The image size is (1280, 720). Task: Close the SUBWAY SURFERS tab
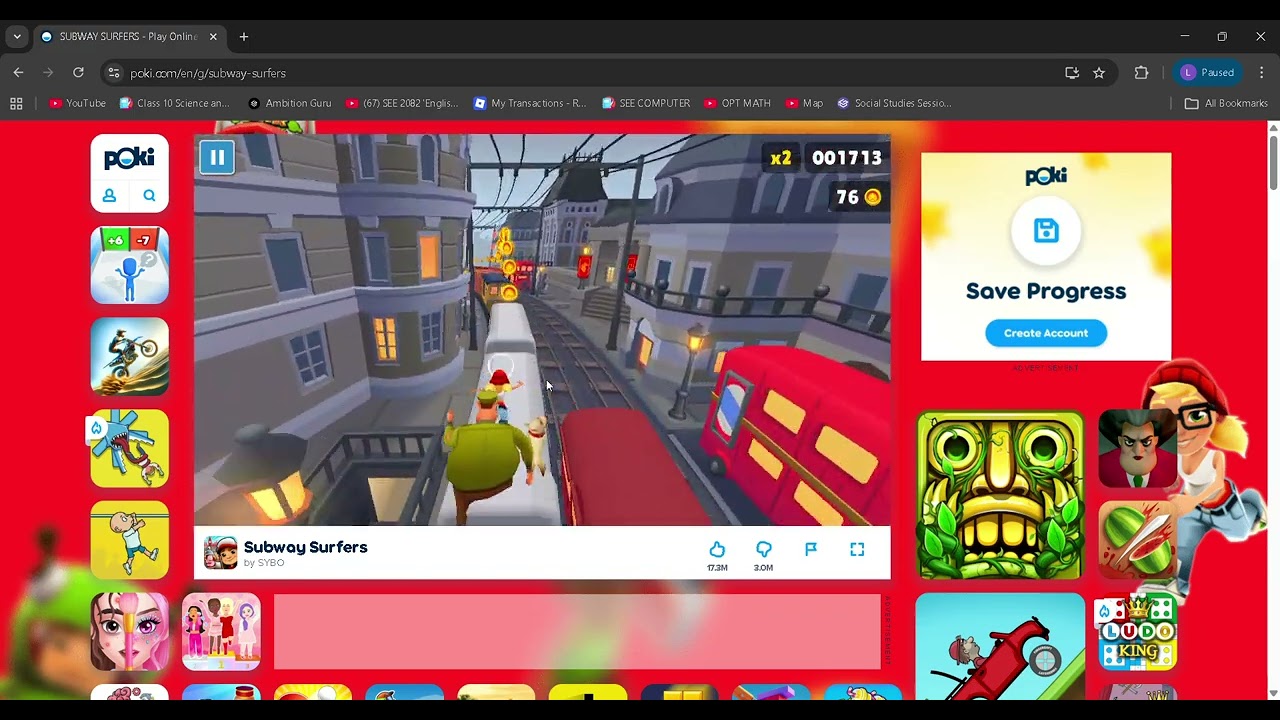[x=213, y=37]
